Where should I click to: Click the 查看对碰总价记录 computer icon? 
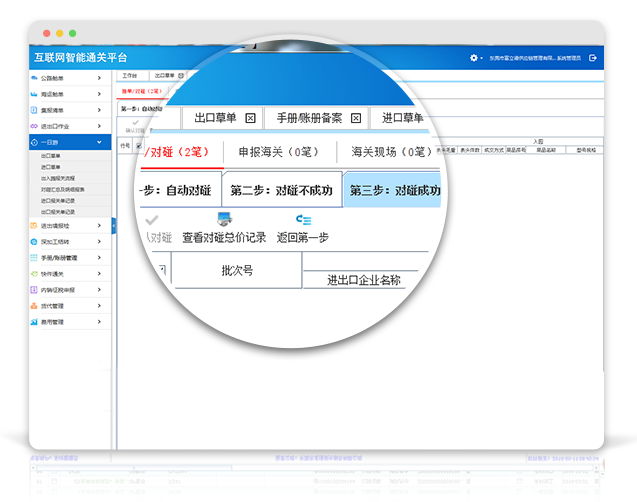coord(223,220)
